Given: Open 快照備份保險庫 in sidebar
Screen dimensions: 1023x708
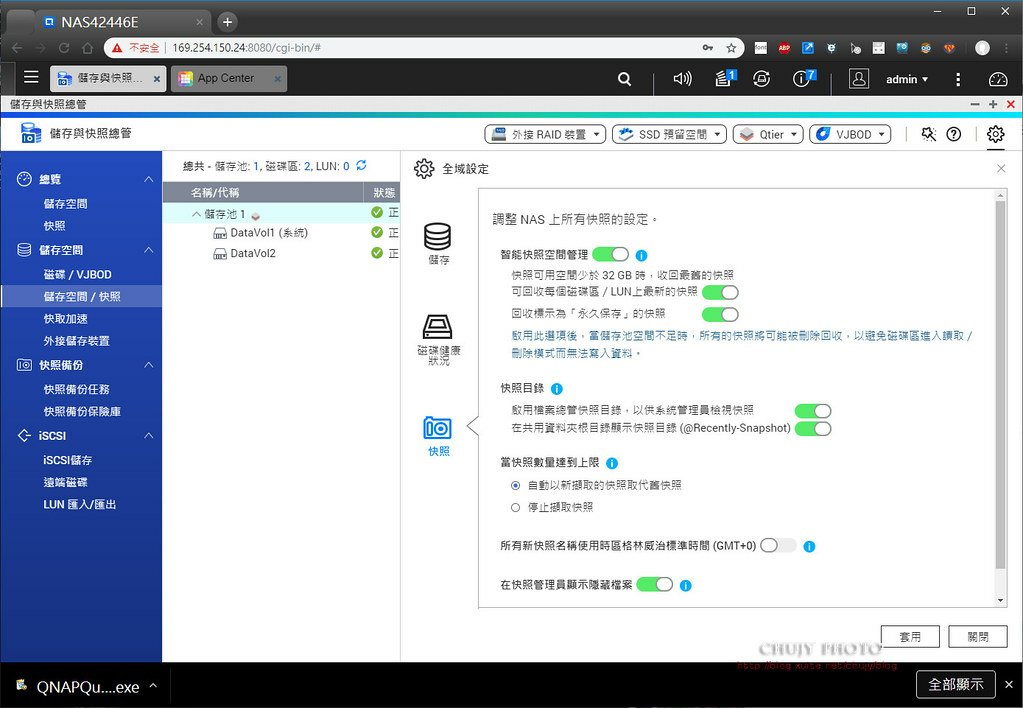Looking at the screenshot, I should click(82, 412).
